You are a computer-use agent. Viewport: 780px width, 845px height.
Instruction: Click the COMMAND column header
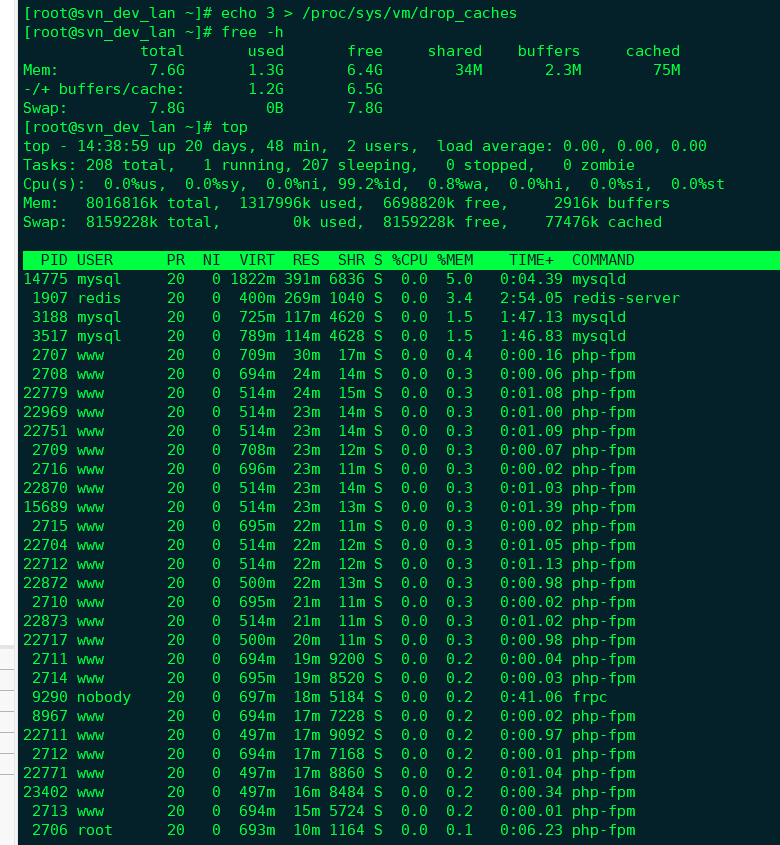[x=603, y=260]
